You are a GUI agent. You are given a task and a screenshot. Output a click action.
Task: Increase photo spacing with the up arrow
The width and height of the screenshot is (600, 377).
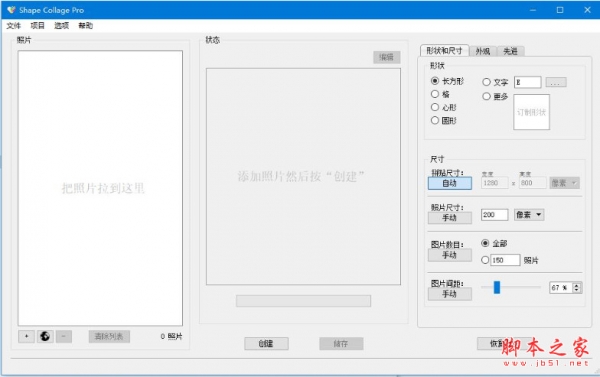[x=577, y=285]
